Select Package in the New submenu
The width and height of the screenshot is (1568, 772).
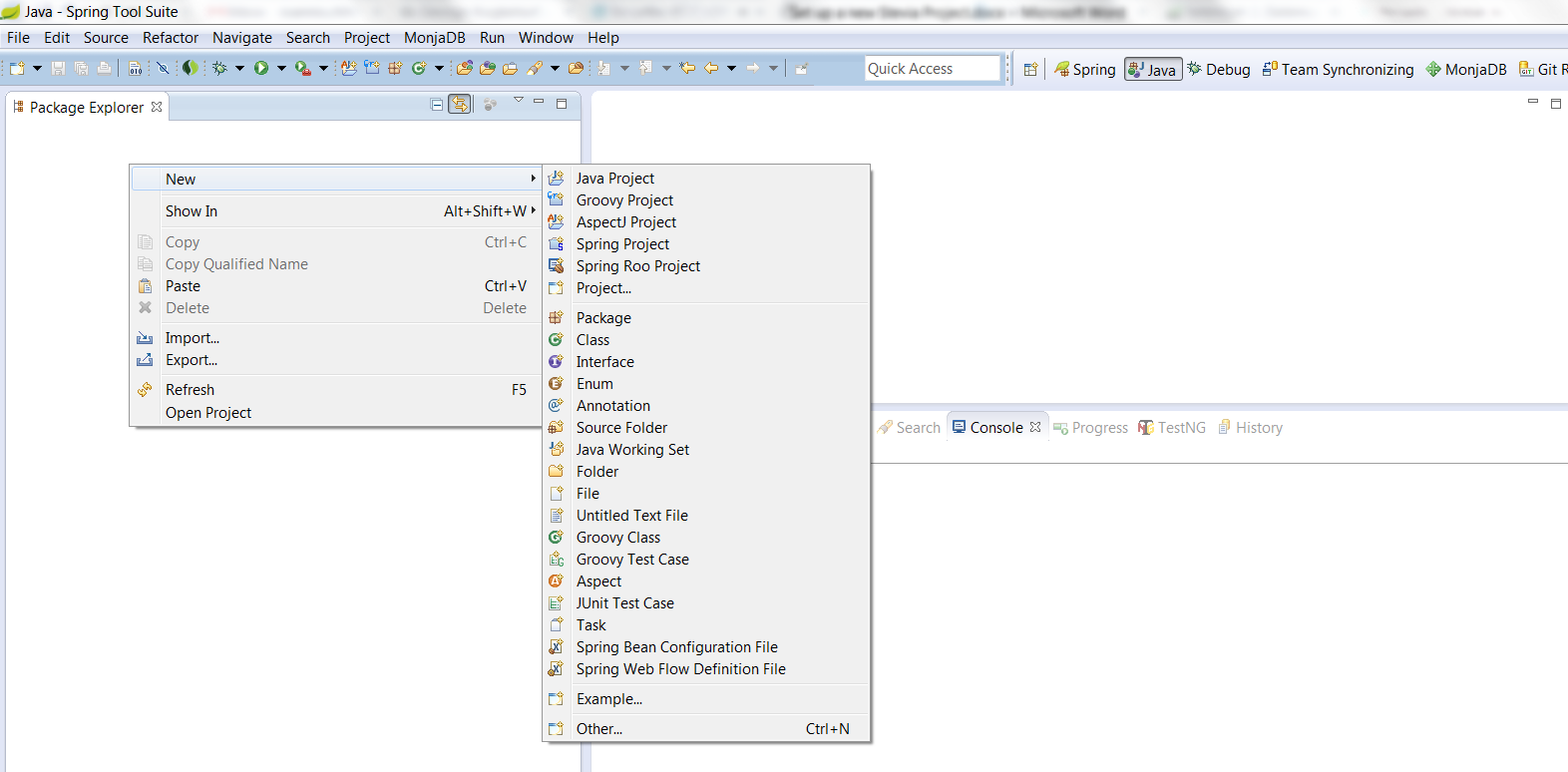click(706, 317)
